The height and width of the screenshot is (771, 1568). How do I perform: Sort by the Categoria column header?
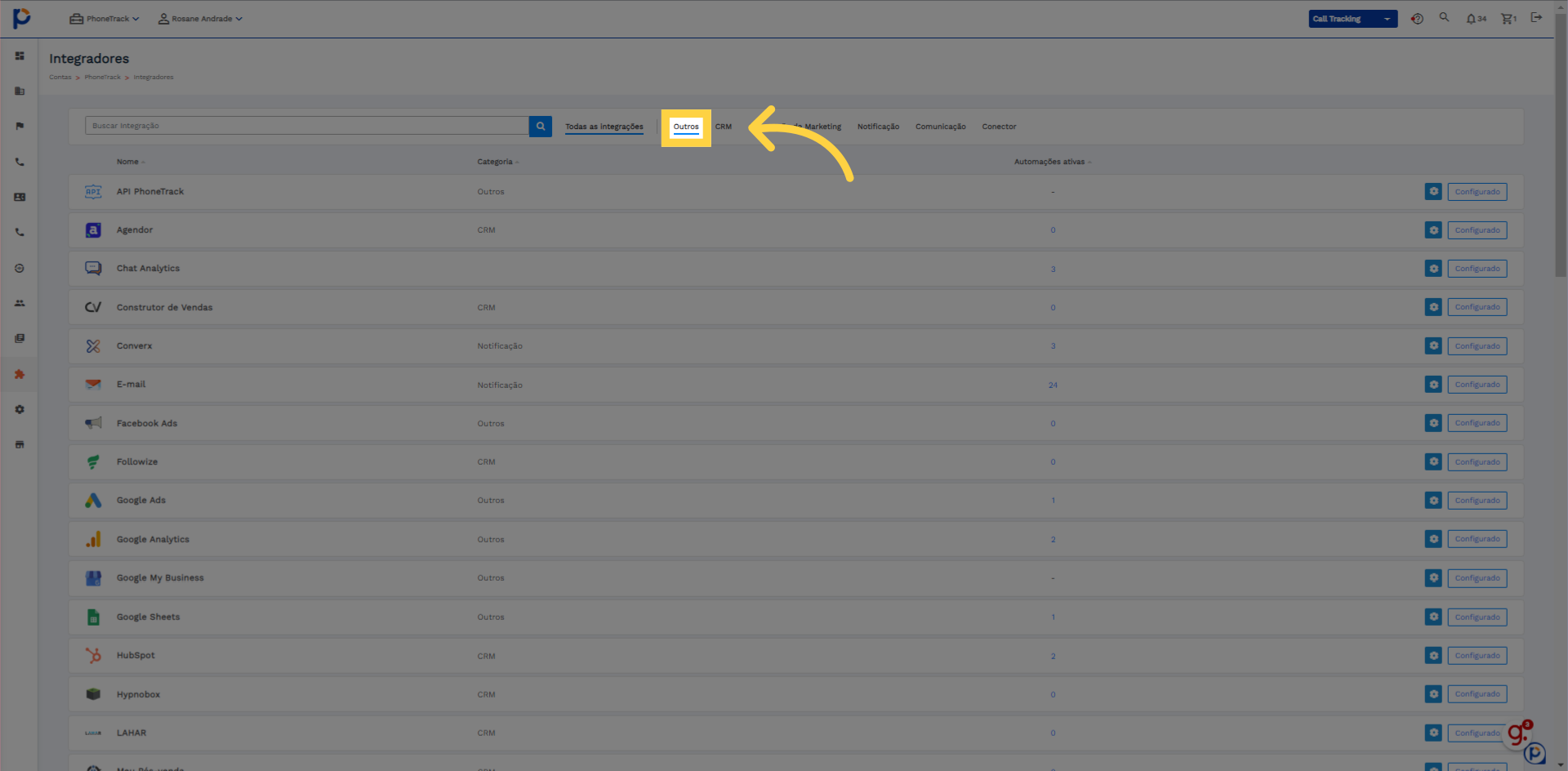[x=497, y=162]
